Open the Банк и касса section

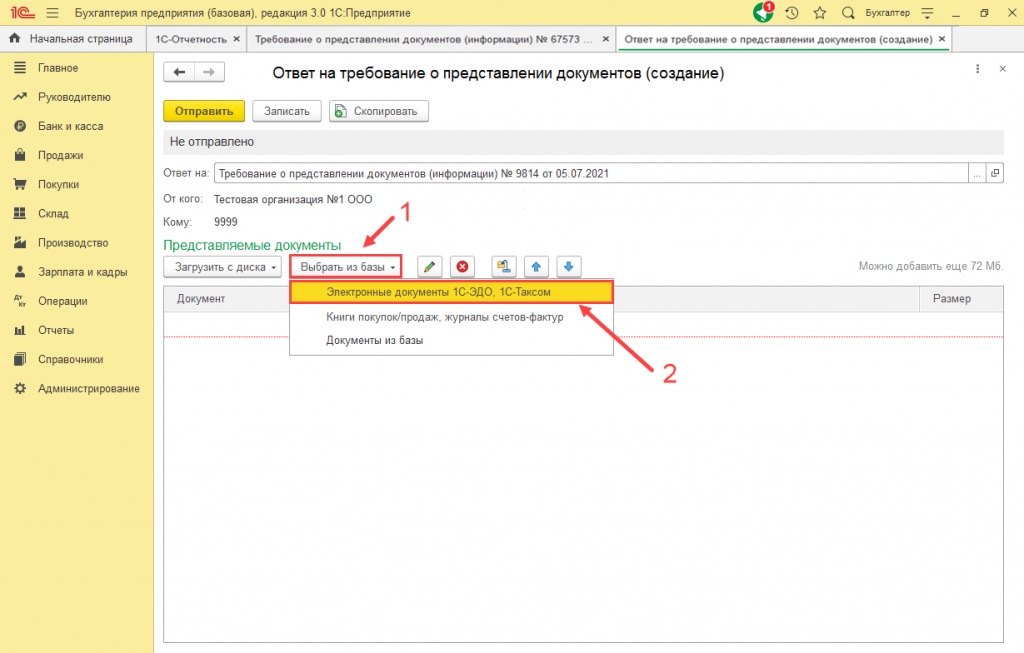point(71,126)
